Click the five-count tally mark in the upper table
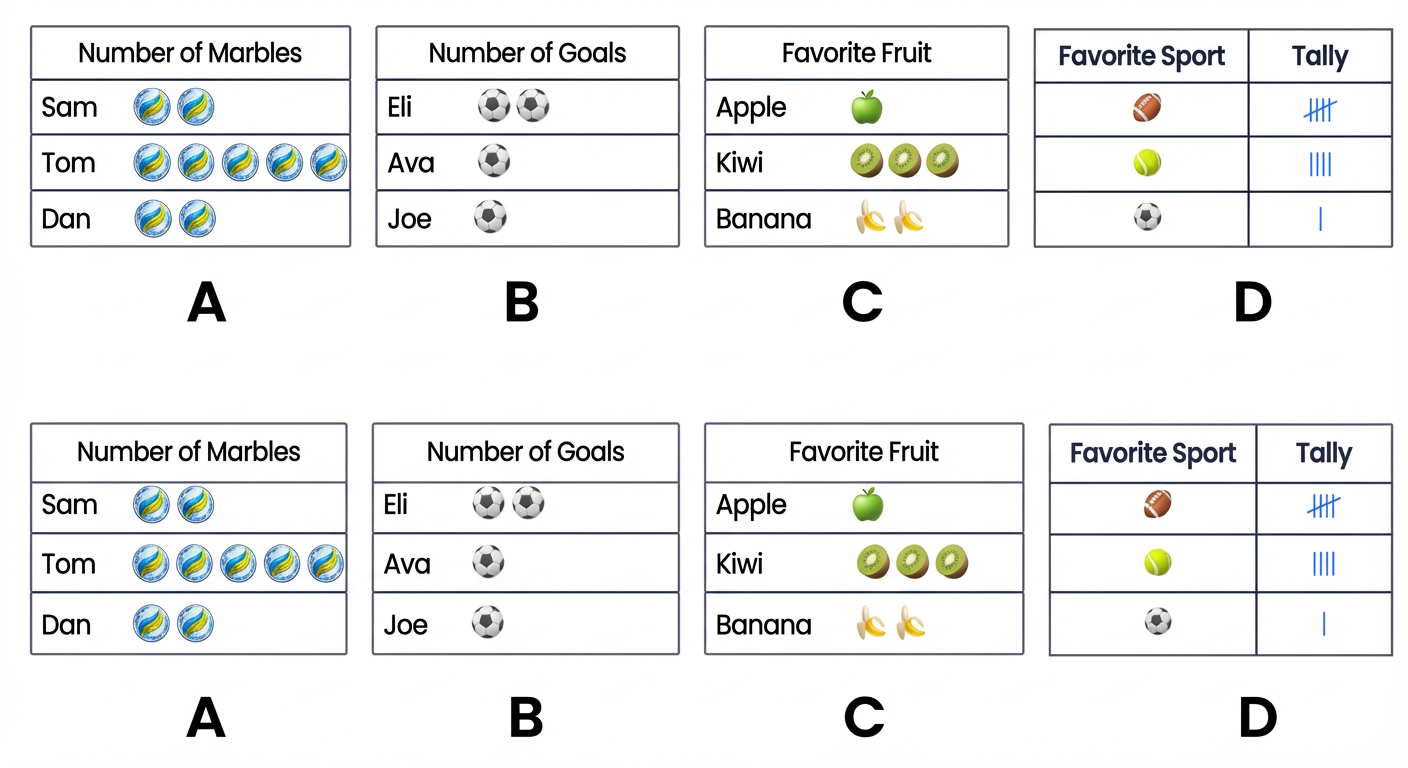This screenshot has width=1408, height=768. coord(1320,110)
